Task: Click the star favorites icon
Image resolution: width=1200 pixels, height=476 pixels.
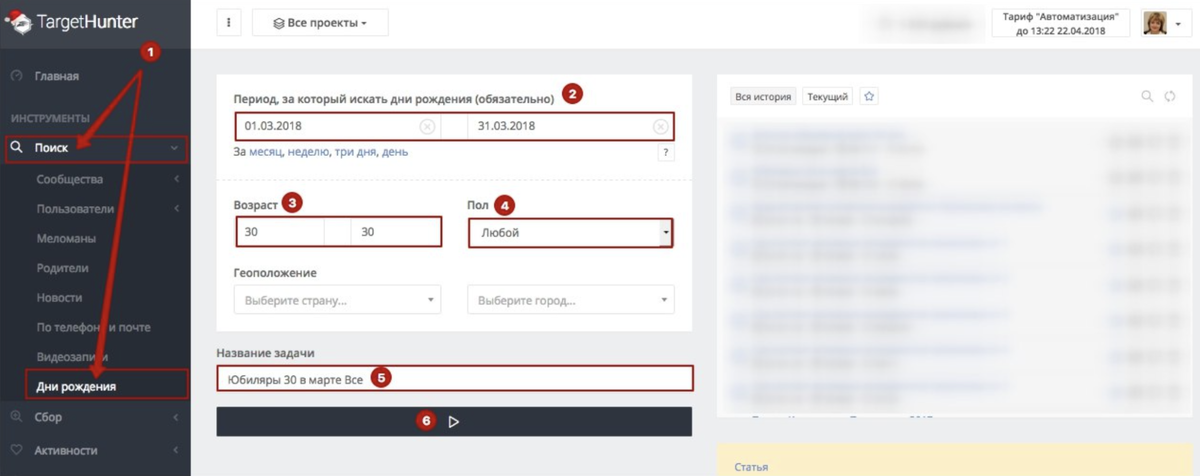Action: click(x=869, y=97)
